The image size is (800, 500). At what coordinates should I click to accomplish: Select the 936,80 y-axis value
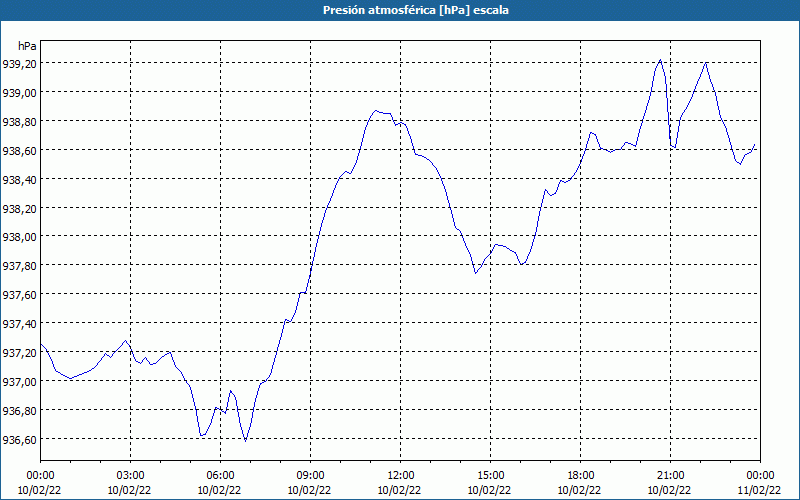pyautogui.click(x=19, y=410)
